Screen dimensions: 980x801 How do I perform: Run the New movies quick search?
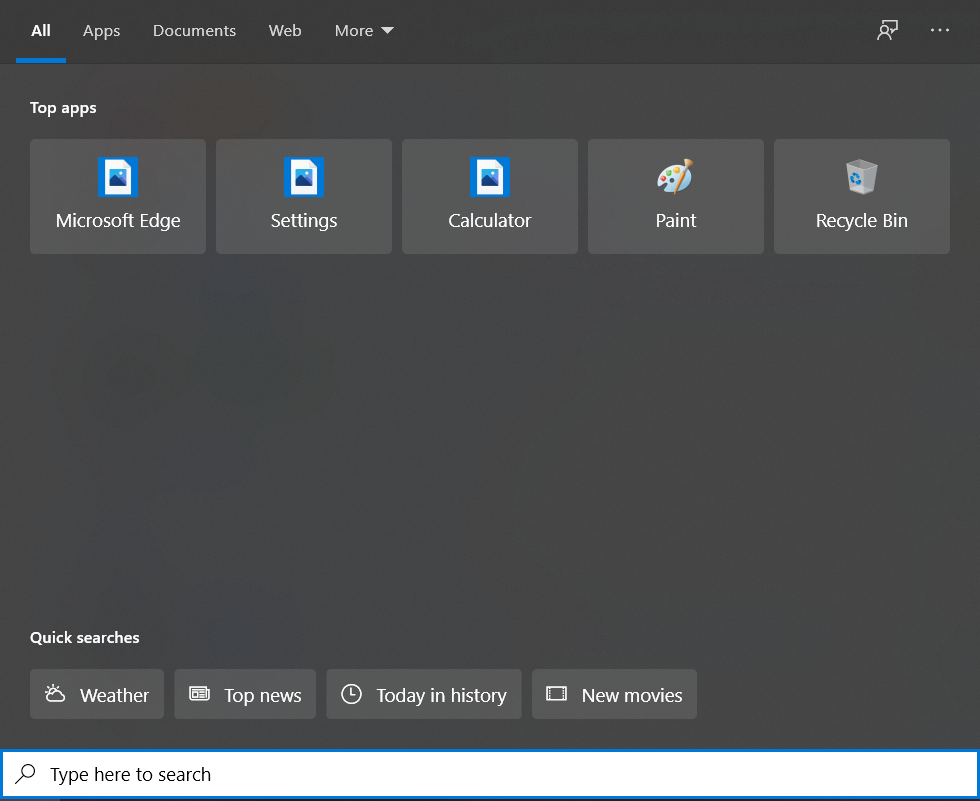coord(614,694)
